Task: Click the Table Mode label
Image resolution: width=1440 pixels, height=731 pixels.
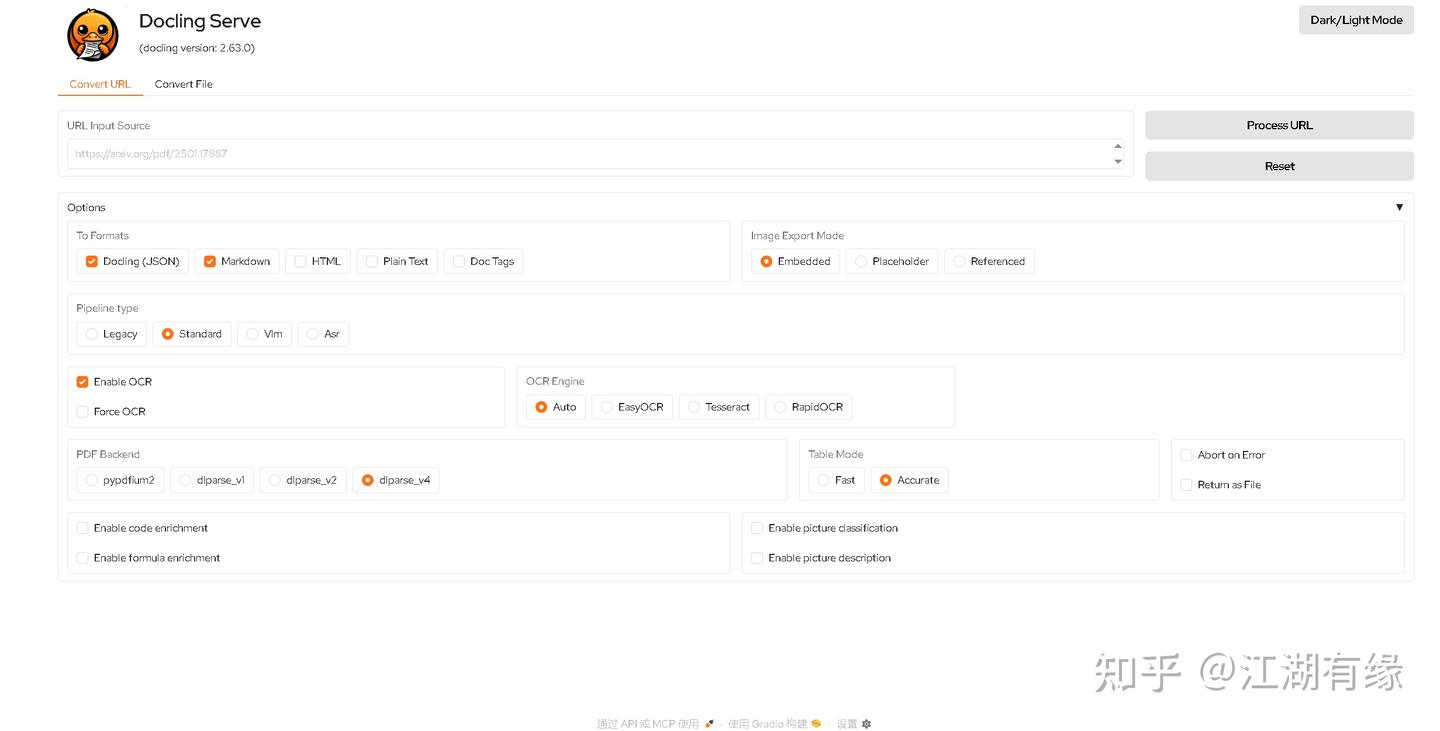Action: (x=836, y=454)
